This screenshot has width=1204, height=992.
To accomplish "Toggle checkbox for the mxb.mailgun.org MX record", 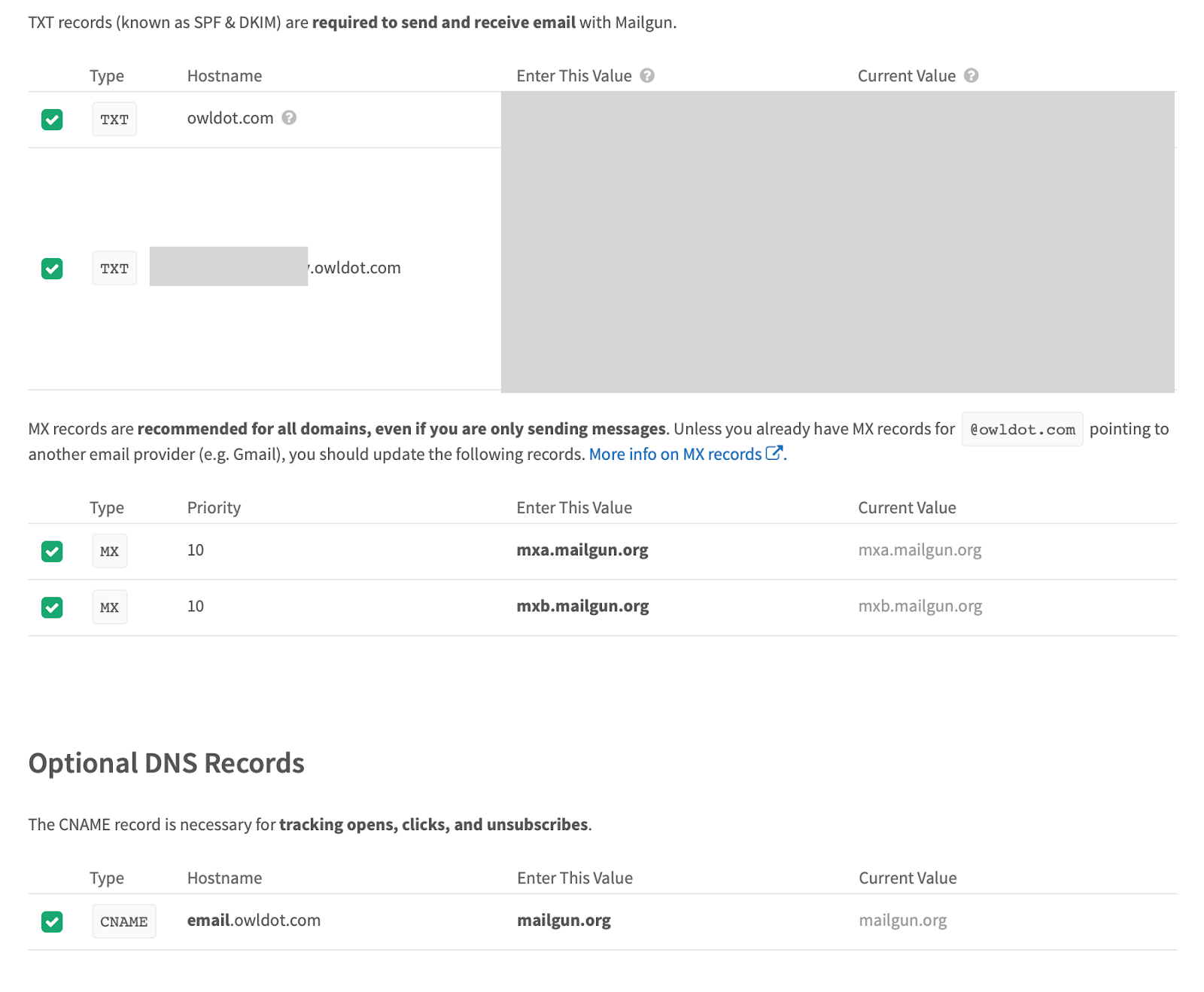I will coord(52,607).
